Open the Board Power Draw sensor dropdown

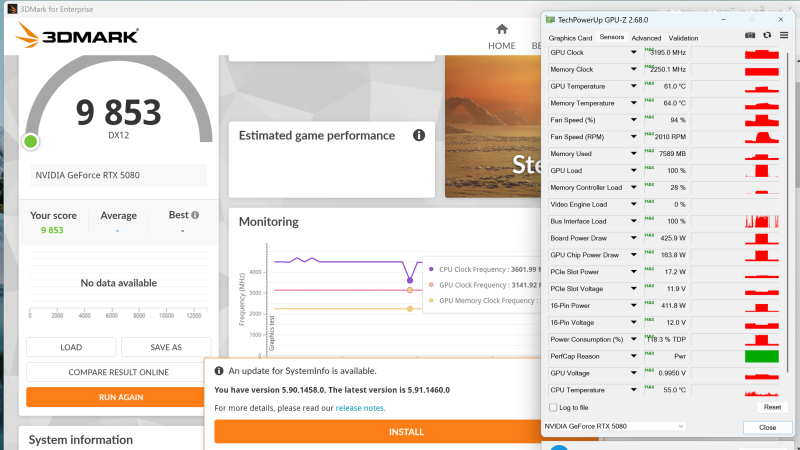pos(634,238)
